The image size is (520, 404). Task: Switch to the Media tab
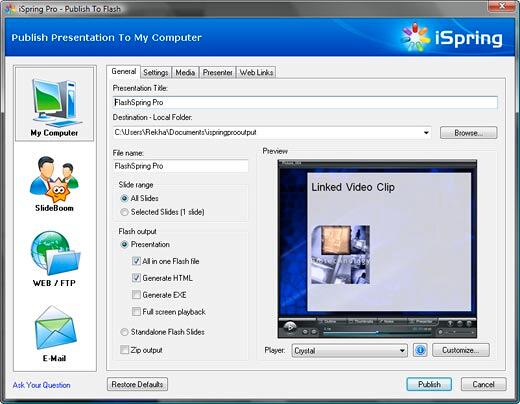pyautogui.click(x=185, y=72)
